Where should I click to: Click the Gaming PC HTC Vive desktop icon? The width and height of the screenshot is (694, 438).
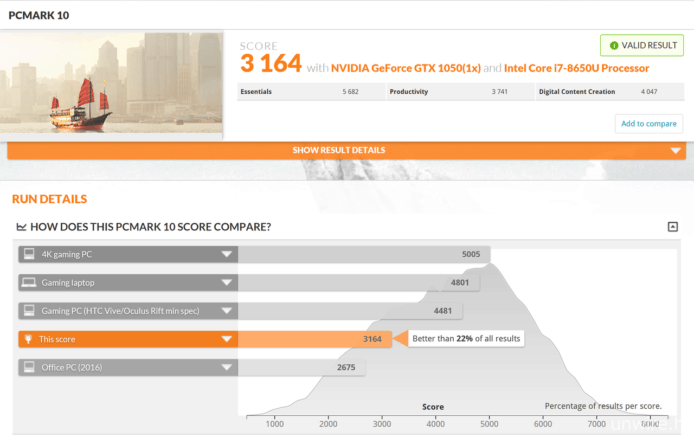pyautogui.click(x=28, y=310)
